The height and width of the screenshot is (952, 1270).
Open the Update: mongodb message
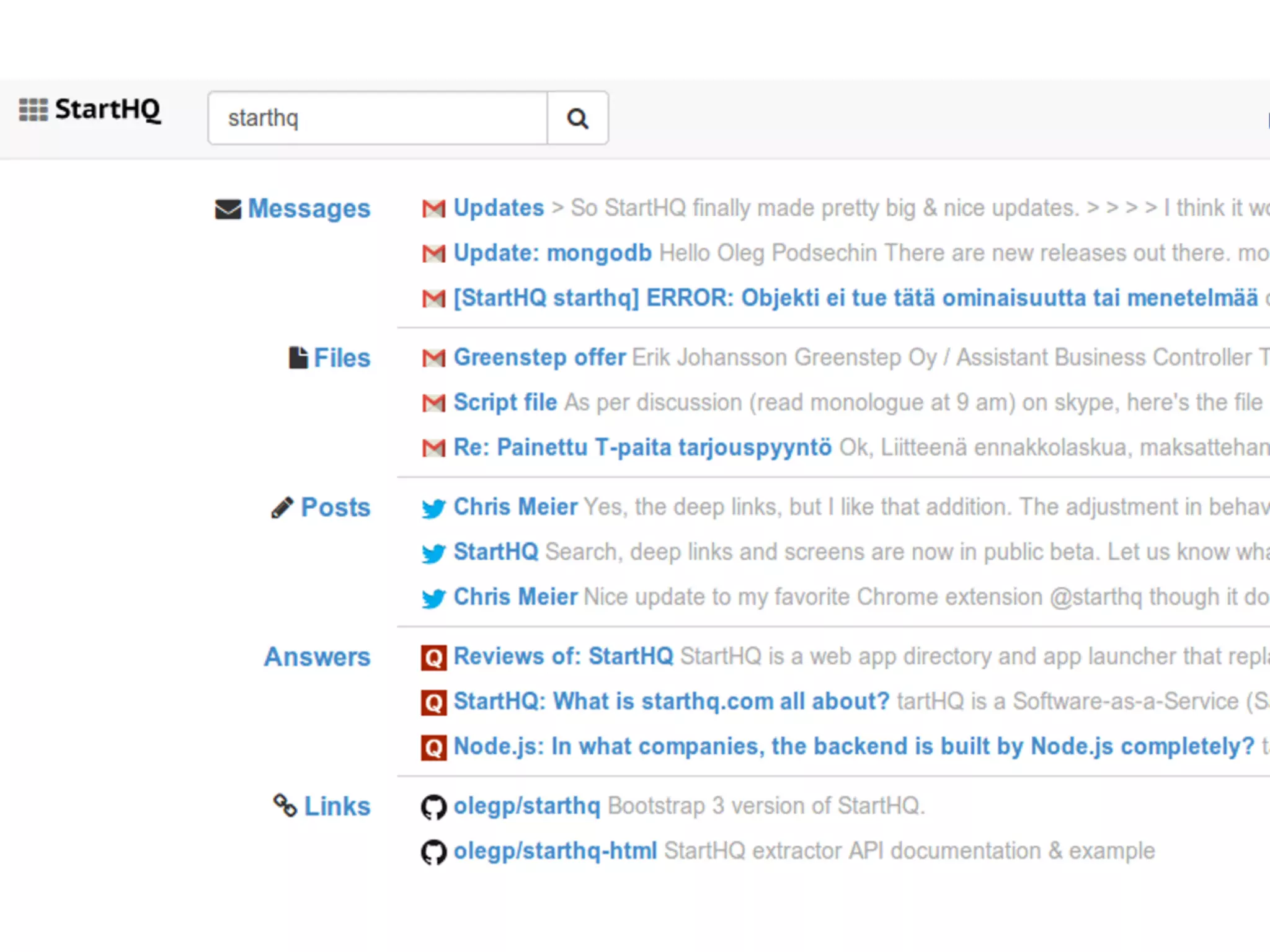coord(553,253)
